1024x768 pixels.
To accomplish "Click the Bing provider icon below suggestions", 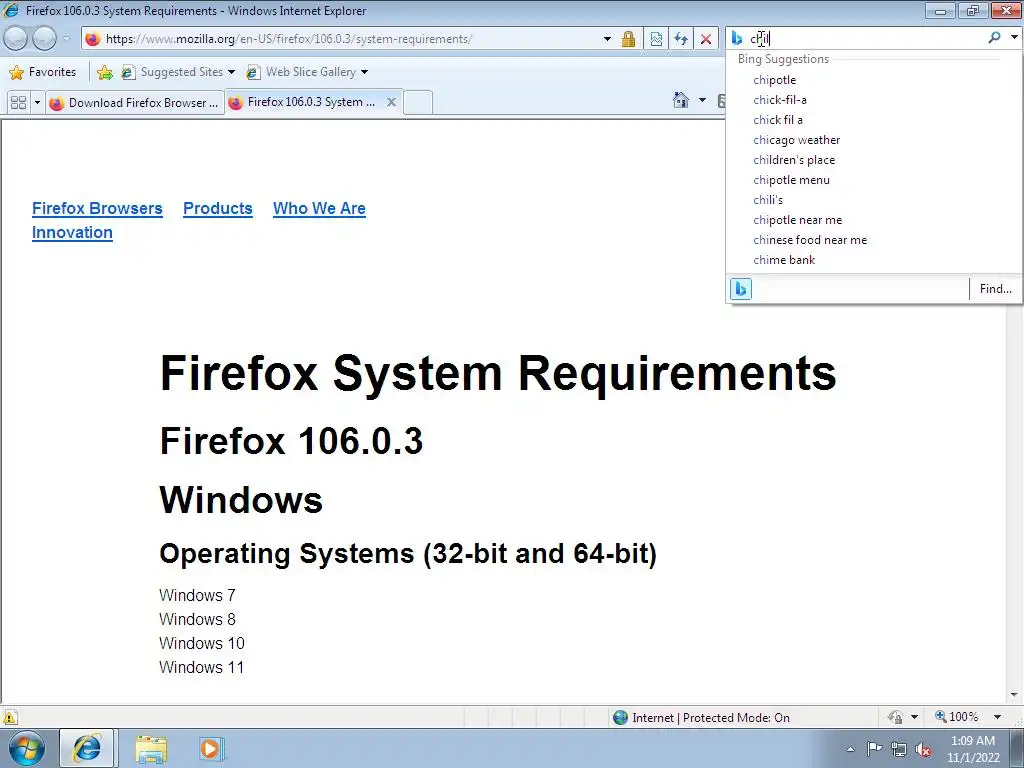I will pyautogui.click(x=741, y=289).
